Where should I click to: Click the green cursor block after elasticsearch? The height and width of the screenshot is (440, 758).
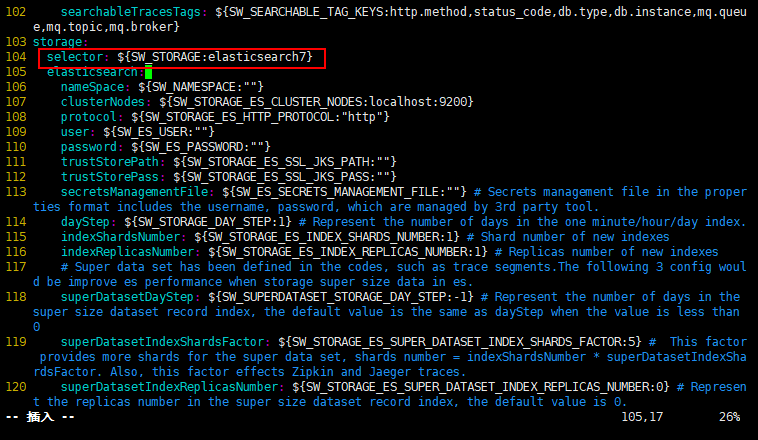[148, 73]
